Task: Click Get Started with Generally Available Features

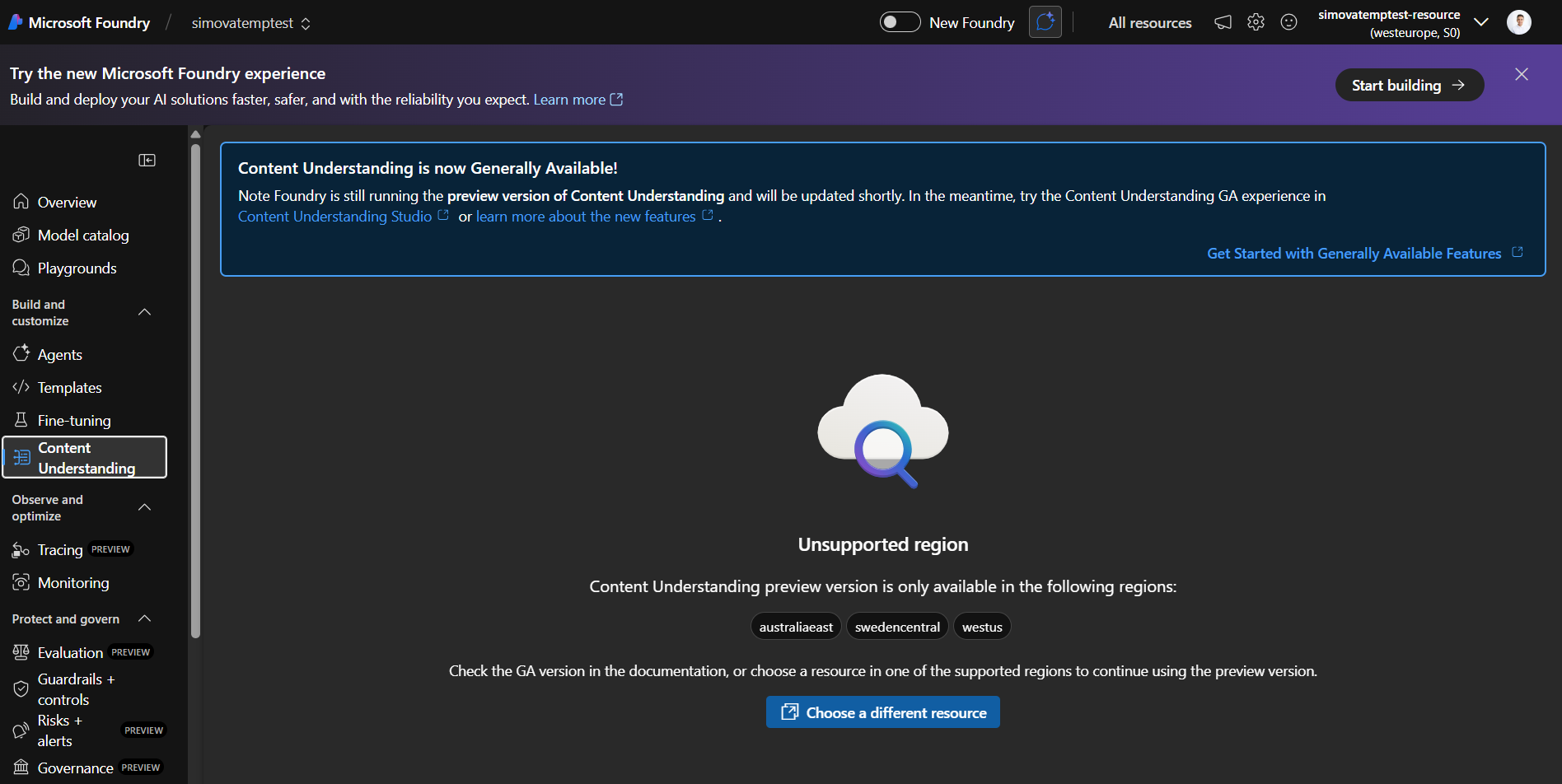Action: (1365, 254)
